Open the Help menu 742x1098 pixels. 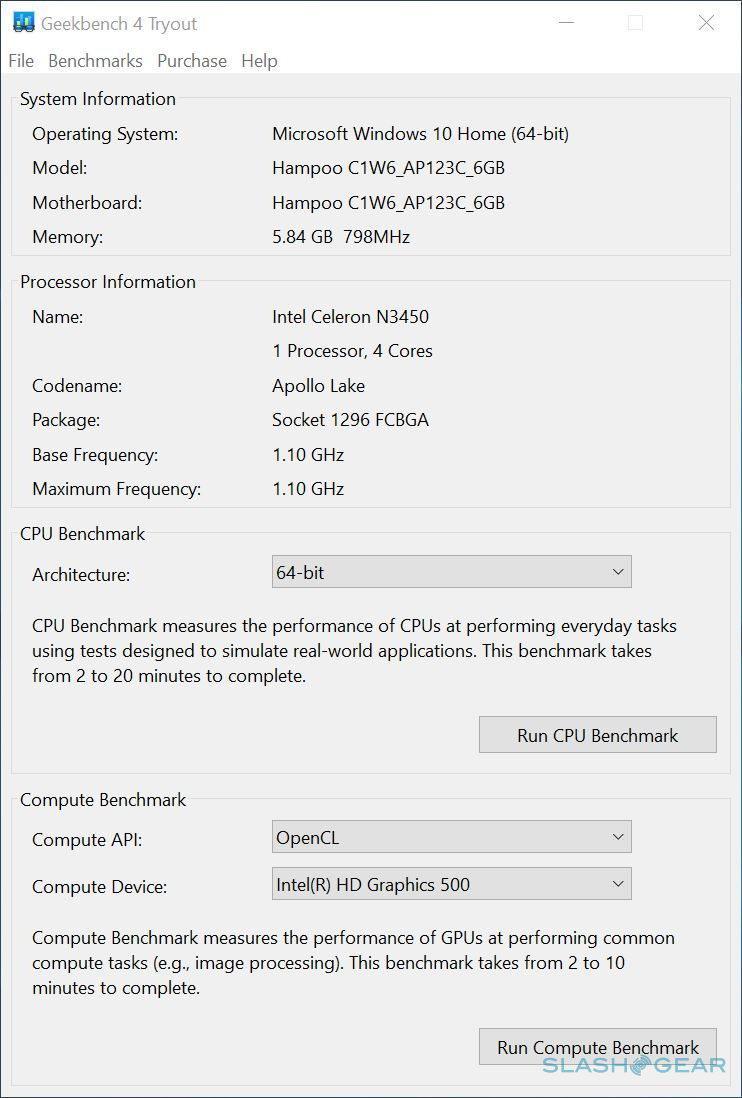(x=259, y=61)
